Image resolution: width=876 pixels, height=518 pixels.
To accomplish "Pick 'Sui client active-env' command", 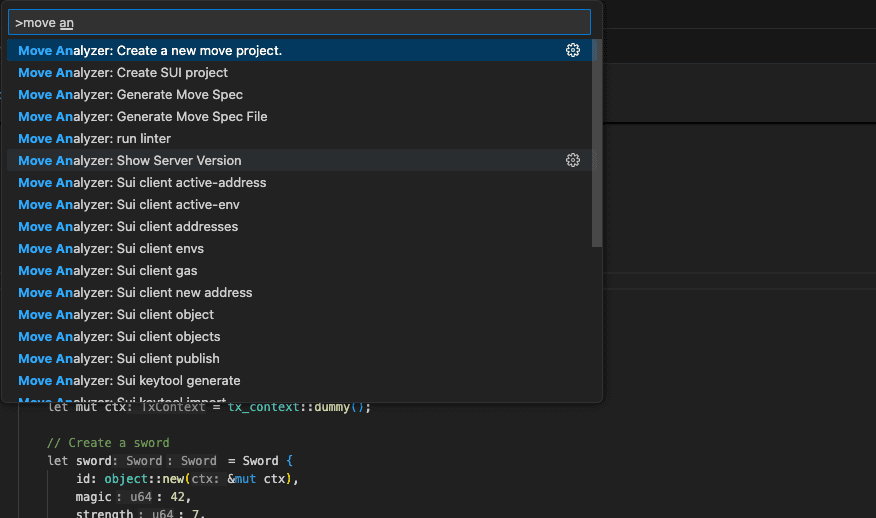I will coord(299,205).
